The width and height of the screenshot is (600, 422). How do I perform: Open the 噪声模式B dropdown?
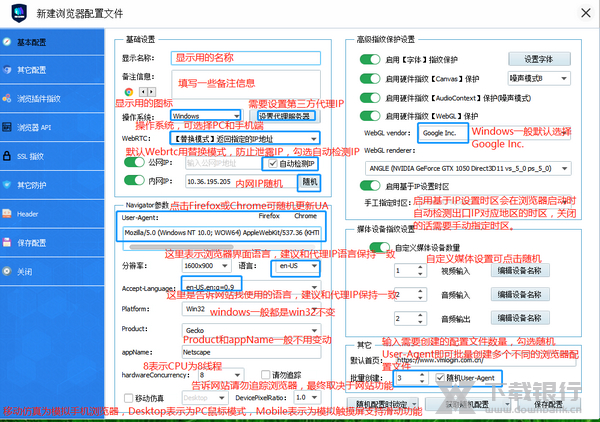point(539,78)
